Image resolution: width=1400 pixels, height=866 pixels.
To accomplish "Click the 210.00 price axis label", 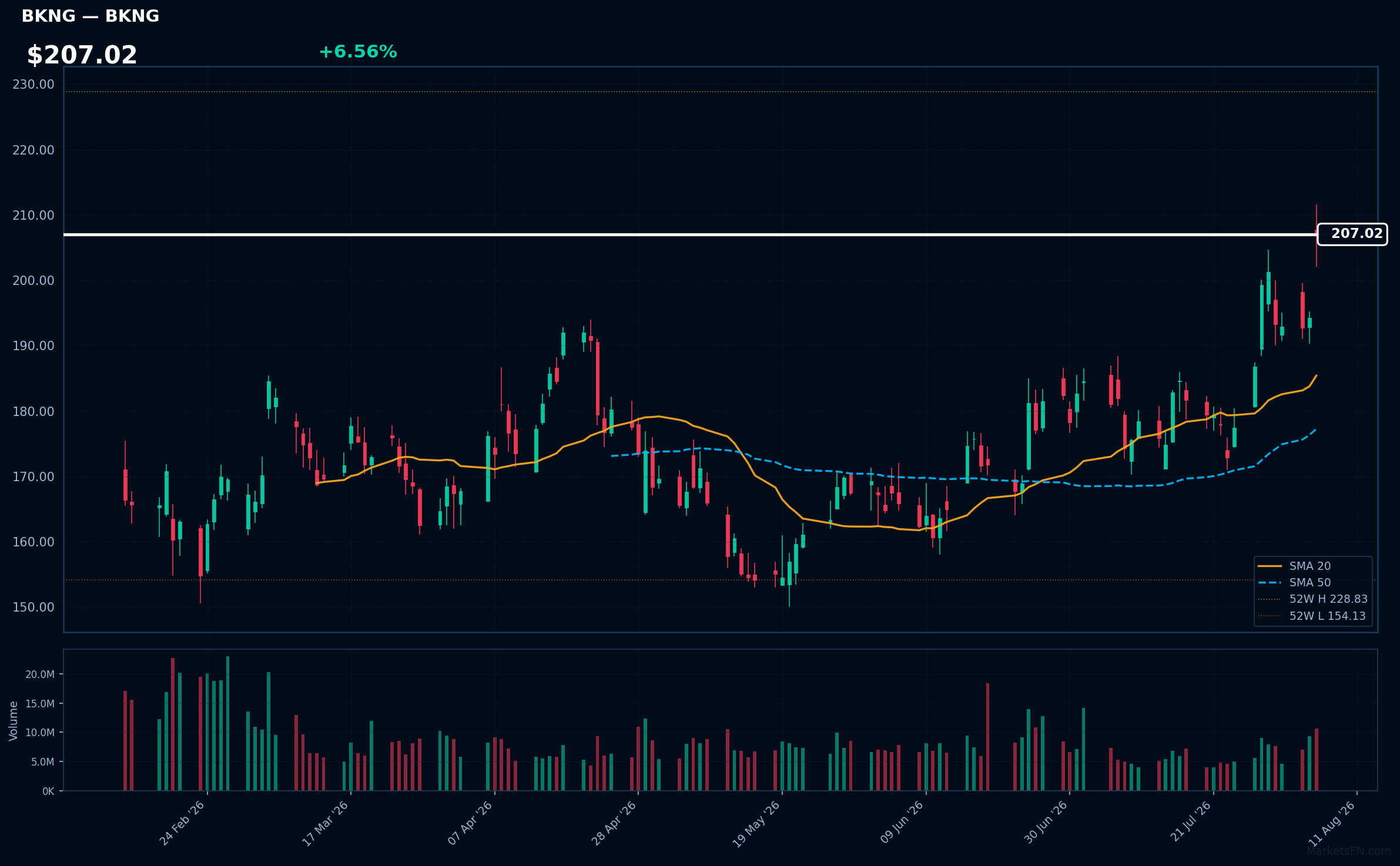I will 34,216.
